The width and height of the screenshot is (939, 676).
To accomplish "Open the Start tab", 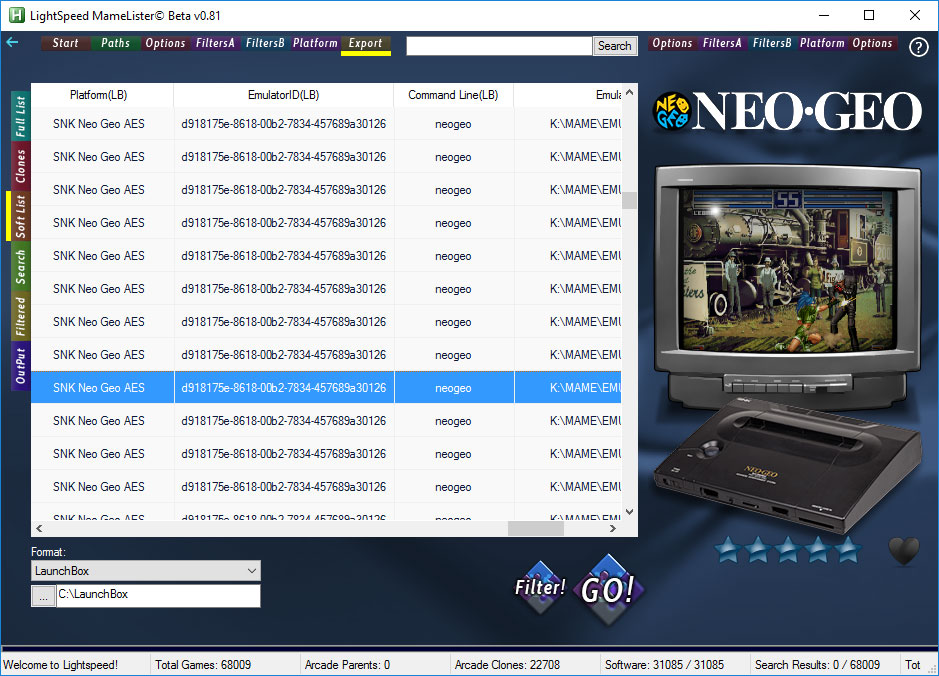I will [66, 43].
